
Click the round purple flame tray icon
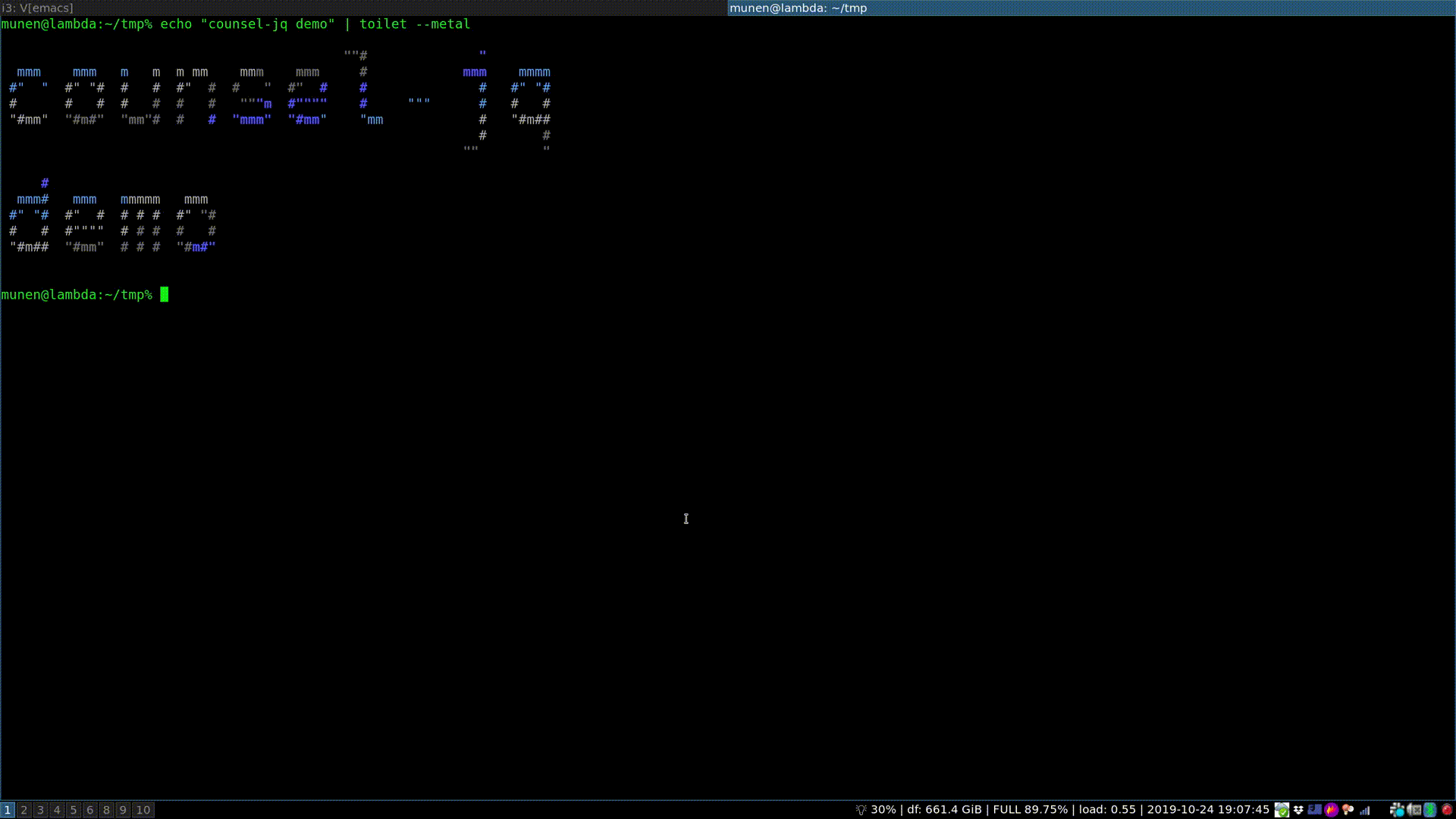point(1332,810)
